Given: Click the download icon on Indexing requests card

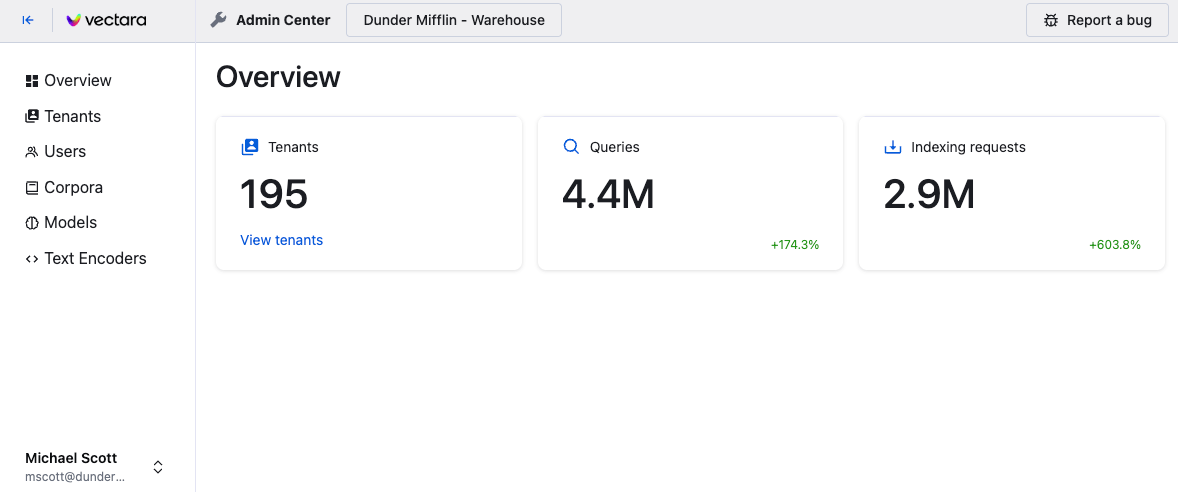Looking at the screenshot, I should (893, 147).
